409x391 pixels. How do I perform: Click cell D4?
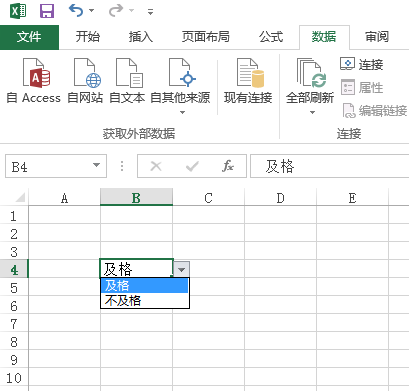(x=281, y=269)
